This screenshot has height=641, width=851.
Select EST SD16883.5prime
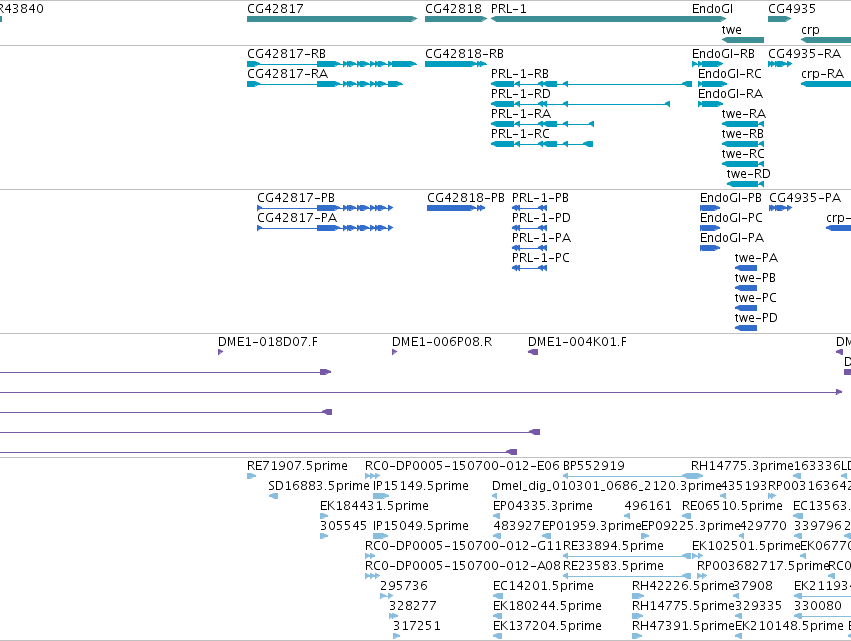(x=319, y=486)
